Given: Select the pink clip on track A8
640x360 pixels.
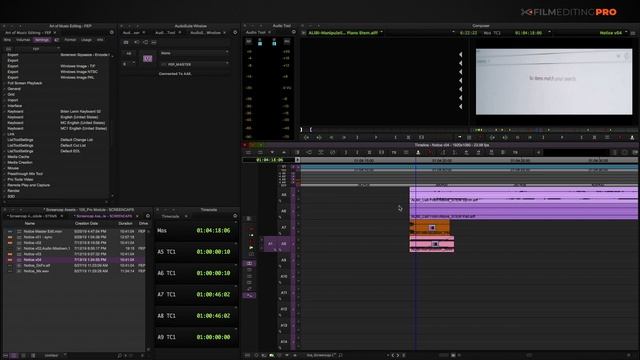Looking at the screenshot, I should 432,244.
